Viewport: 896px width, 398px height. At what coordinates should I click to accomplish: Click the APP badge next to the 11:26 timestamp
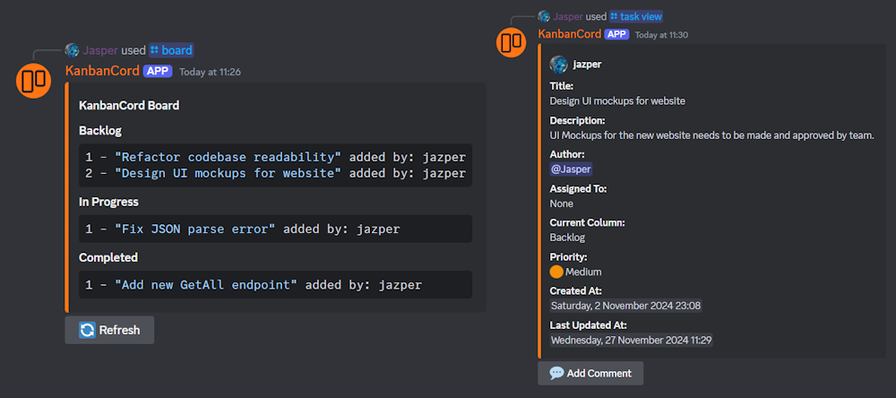coord(158,71)
